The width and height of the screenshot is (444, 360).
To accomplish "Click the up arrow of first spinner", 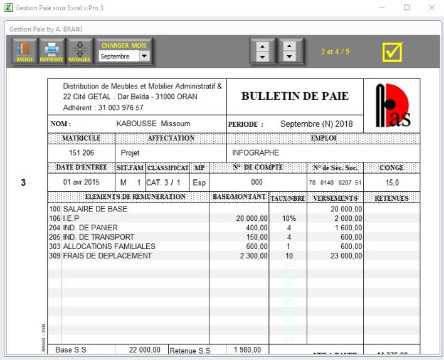I will [x=262, y=46].
